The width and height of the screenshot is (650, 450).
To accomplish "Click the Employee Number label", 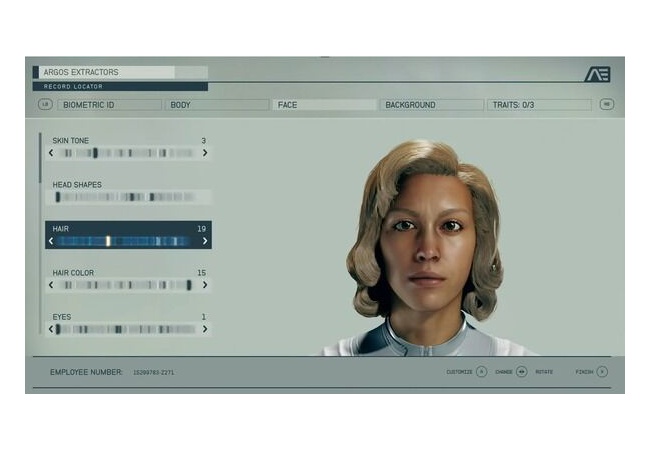I will click(86, 372).
